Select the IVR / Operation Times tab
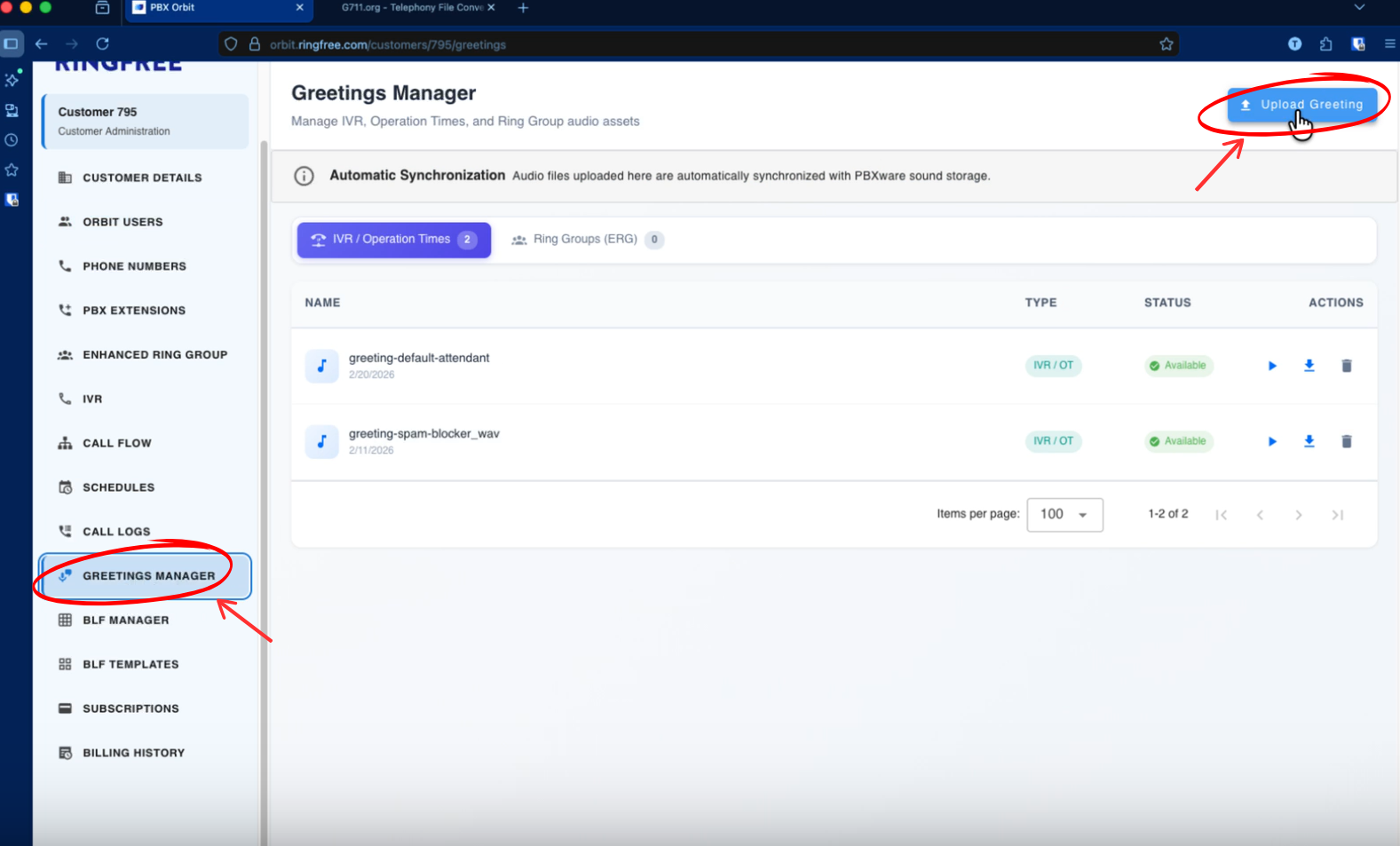This screenshot has height=846, width=1400. coord(393,240)
